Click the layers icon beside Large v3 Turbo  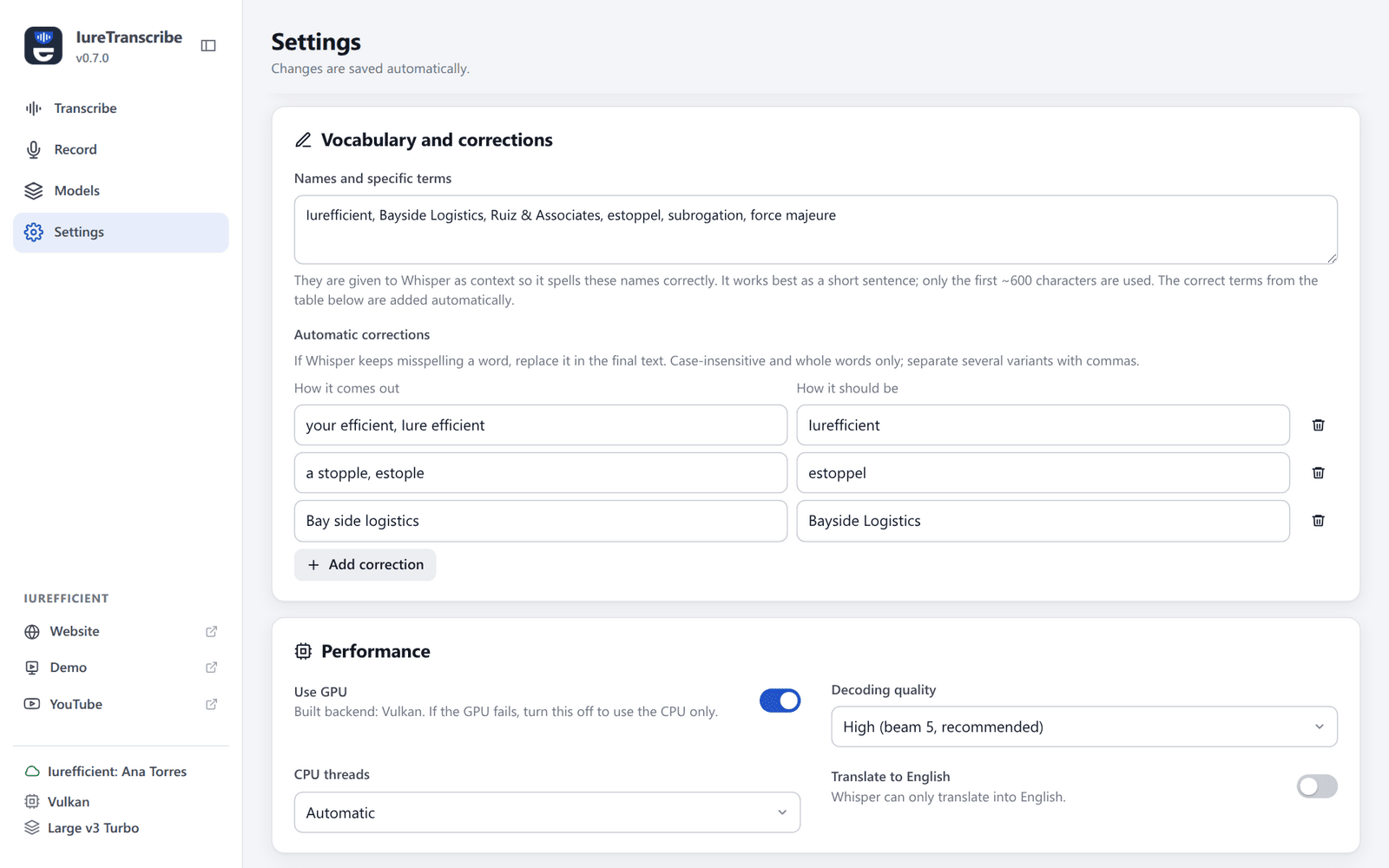[x=32, y=828]
